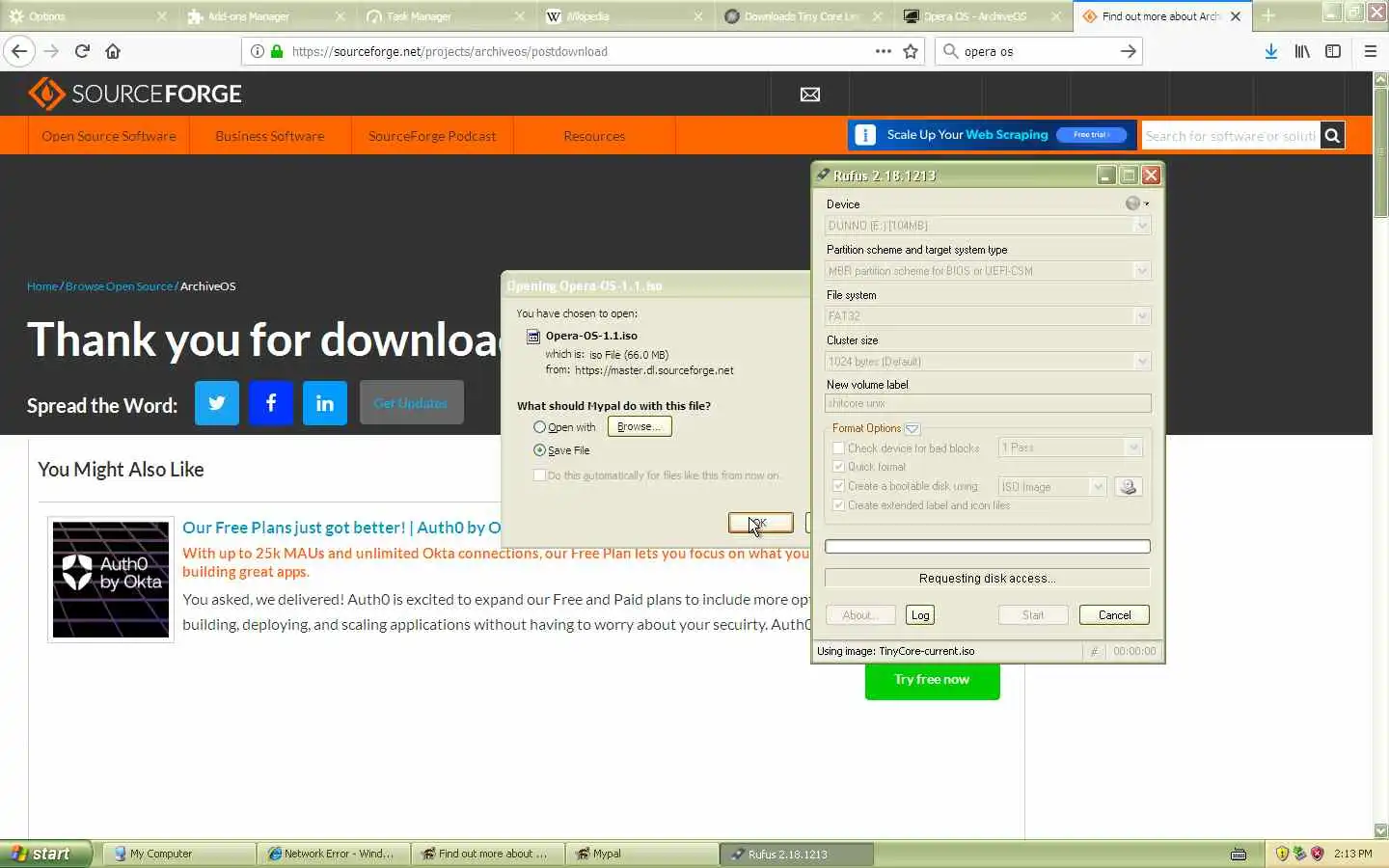This screenshot has height=868, width=1389.
Task: Switch to the Add-ons Manager tab
Action: coord(265,15)
